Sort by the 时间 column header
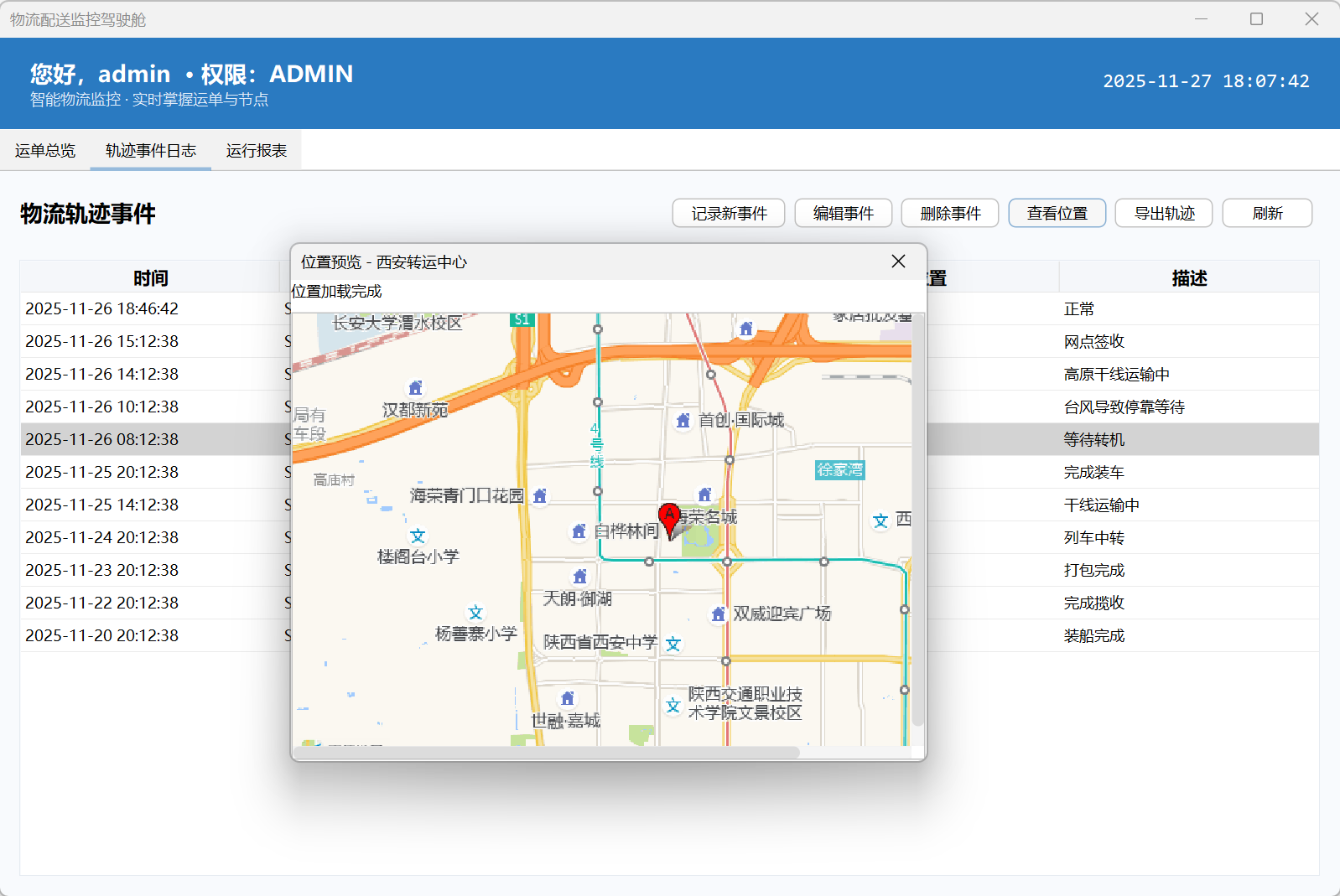The image size is (1340, 896). point(150,277)
